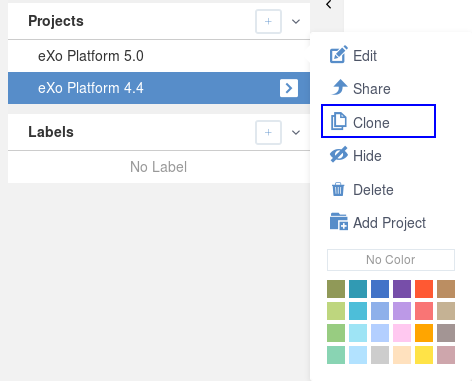Pick the olive green color swatch
Screen dimensions: 472x381
tap(336, 289)
